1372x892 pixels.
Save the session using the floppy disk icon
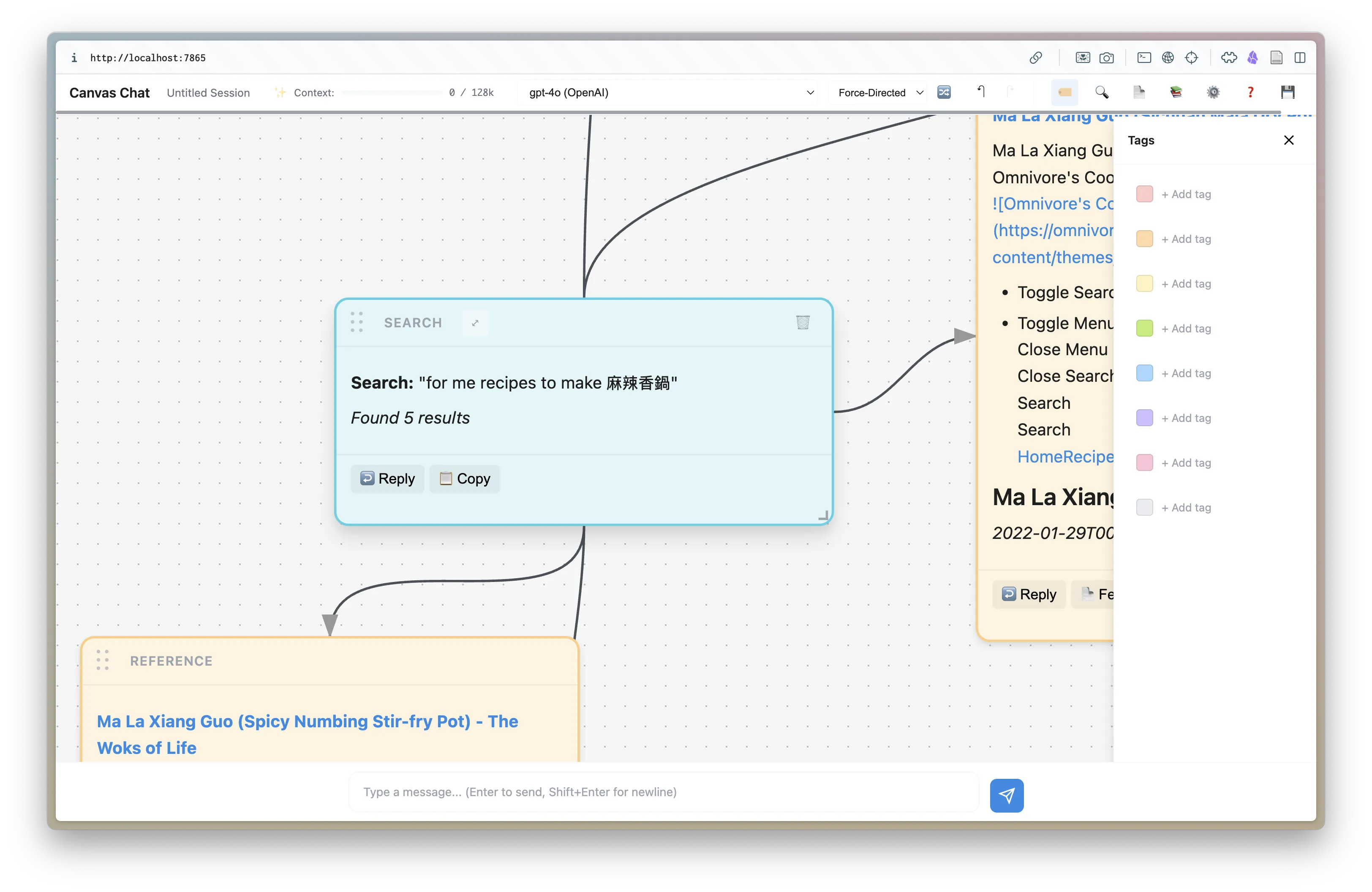click(1289, 92)
